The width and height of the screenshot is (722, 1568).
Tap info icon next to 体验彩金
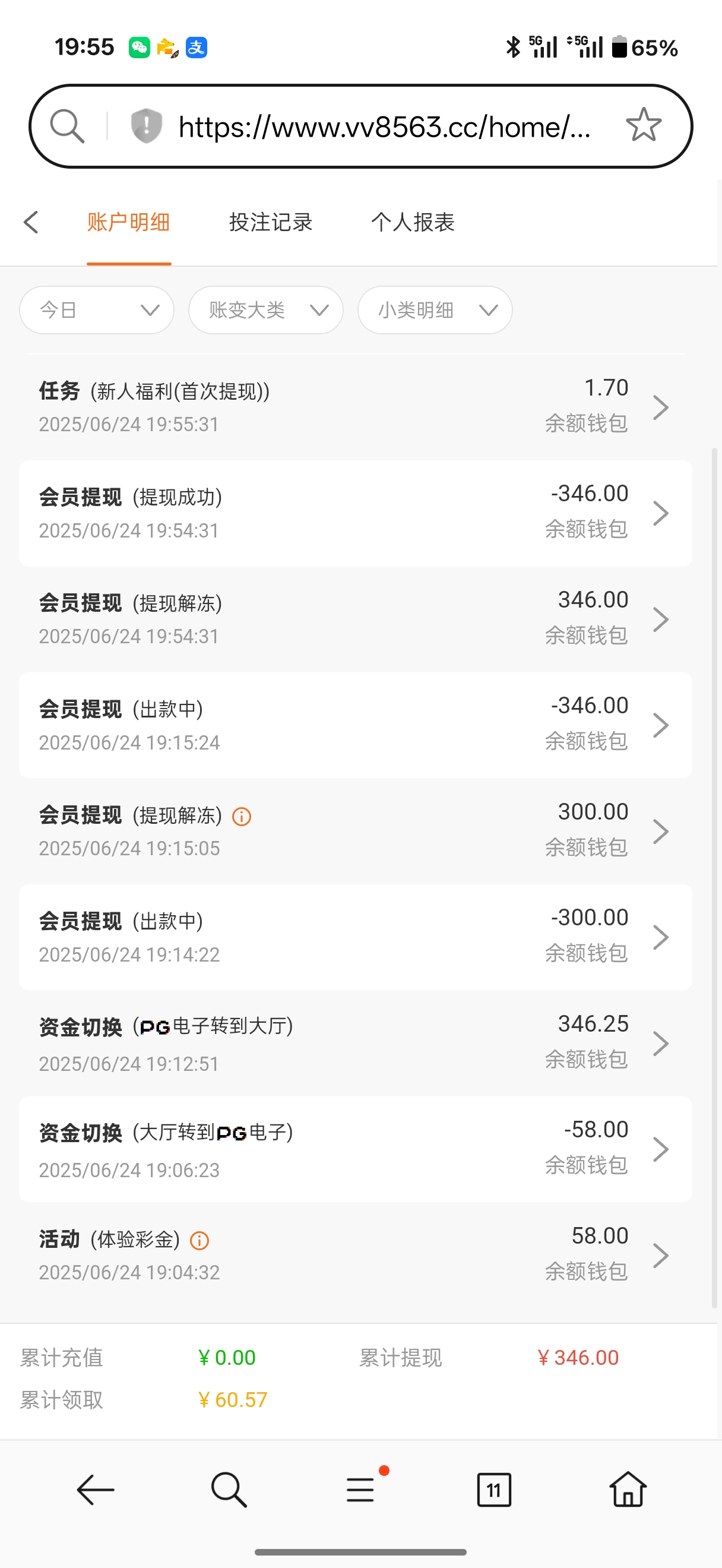pyautogui.click(x=199, y=1241)
